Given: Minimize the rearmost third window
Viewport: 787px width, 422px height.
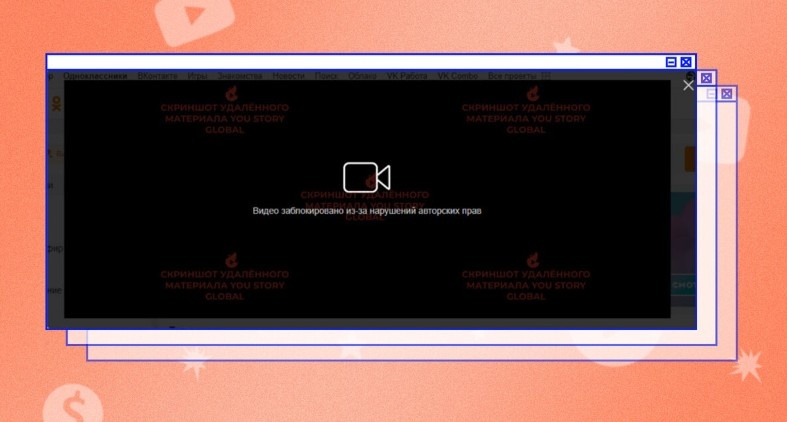Looking at the screenshot, I should (x=711, y=94).
